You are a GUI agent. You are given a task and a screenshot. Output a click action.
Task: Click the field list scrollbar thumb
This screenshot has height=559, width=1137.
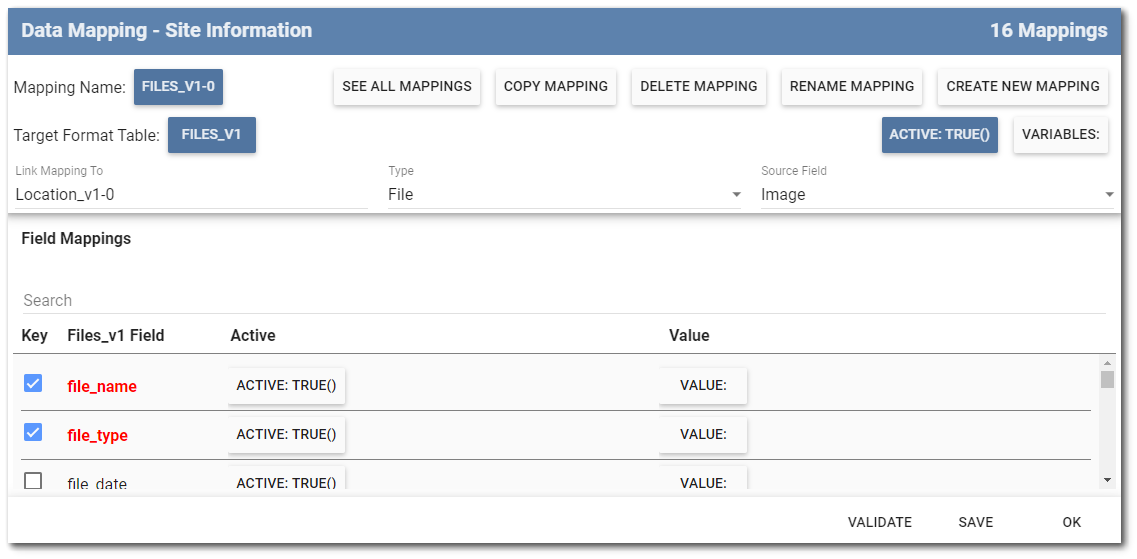1107,380
